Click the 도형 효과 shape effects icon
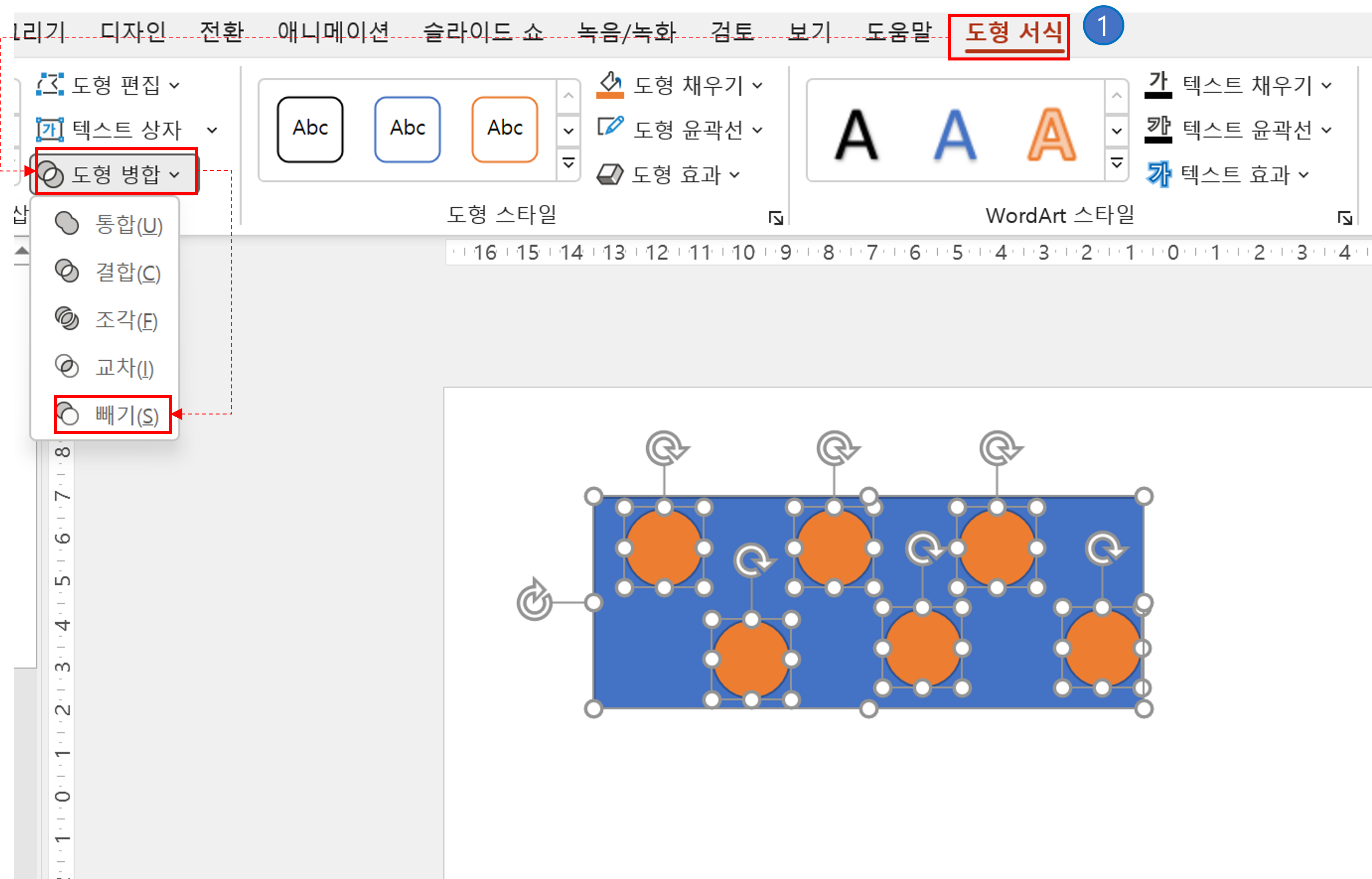Image resolution: width=1372 pixels, height=879 pixels. (x=610, y=174)
